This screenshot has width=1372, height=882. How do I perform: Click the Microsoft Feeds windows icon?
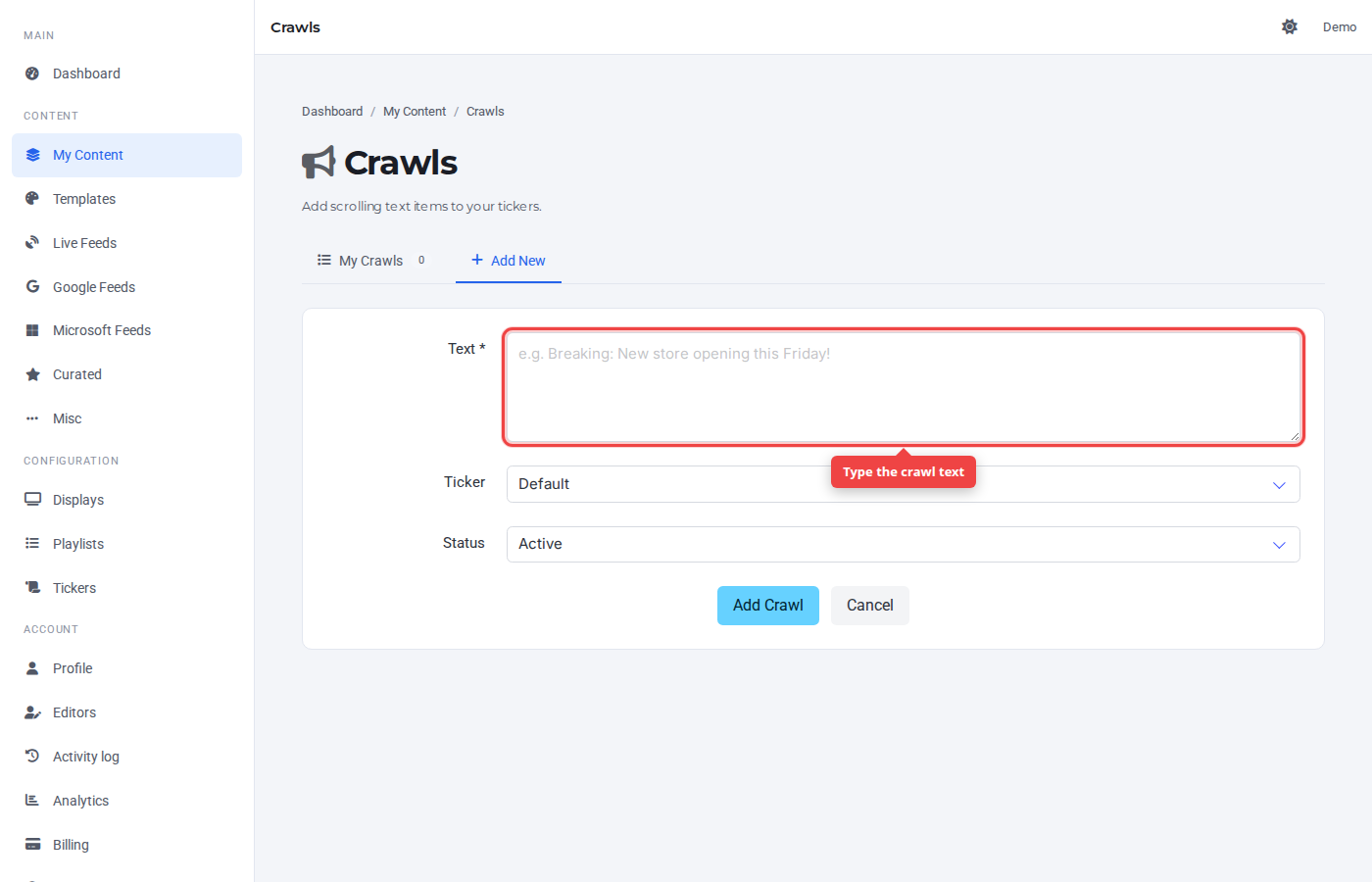pos(32,330)
